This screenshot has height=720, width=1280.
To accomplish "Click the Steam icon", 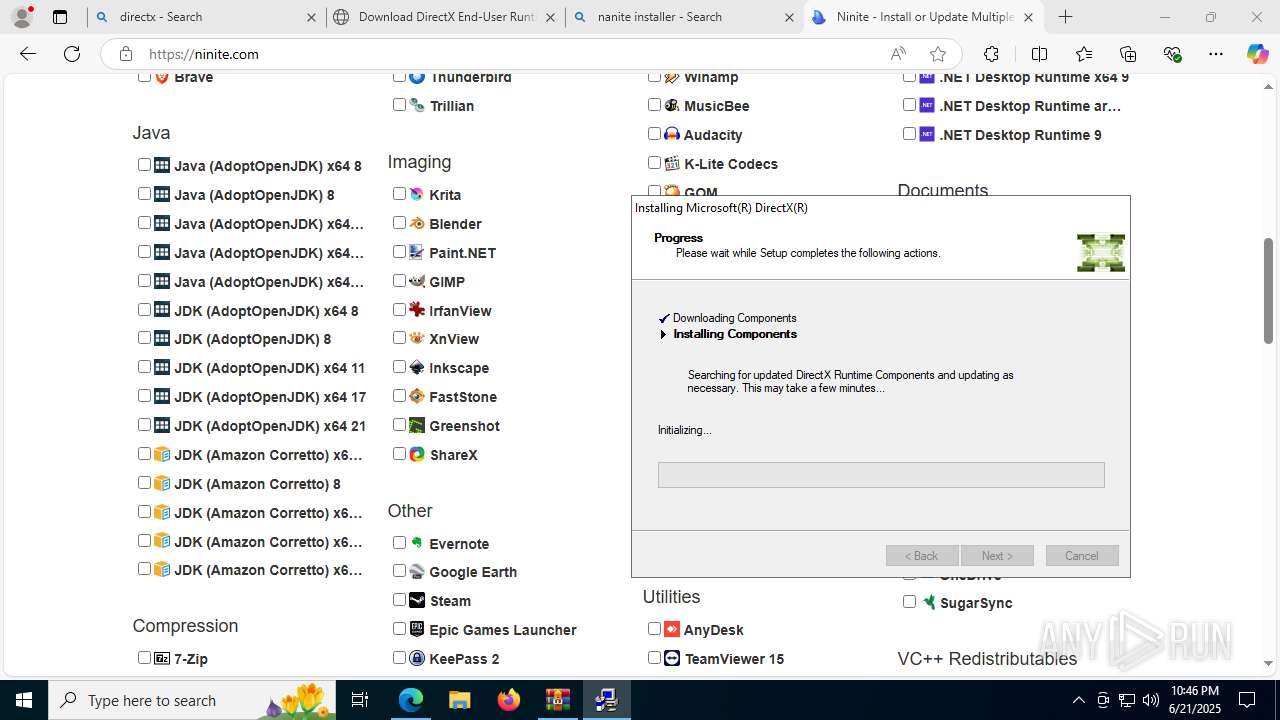I will pos(417,600).
